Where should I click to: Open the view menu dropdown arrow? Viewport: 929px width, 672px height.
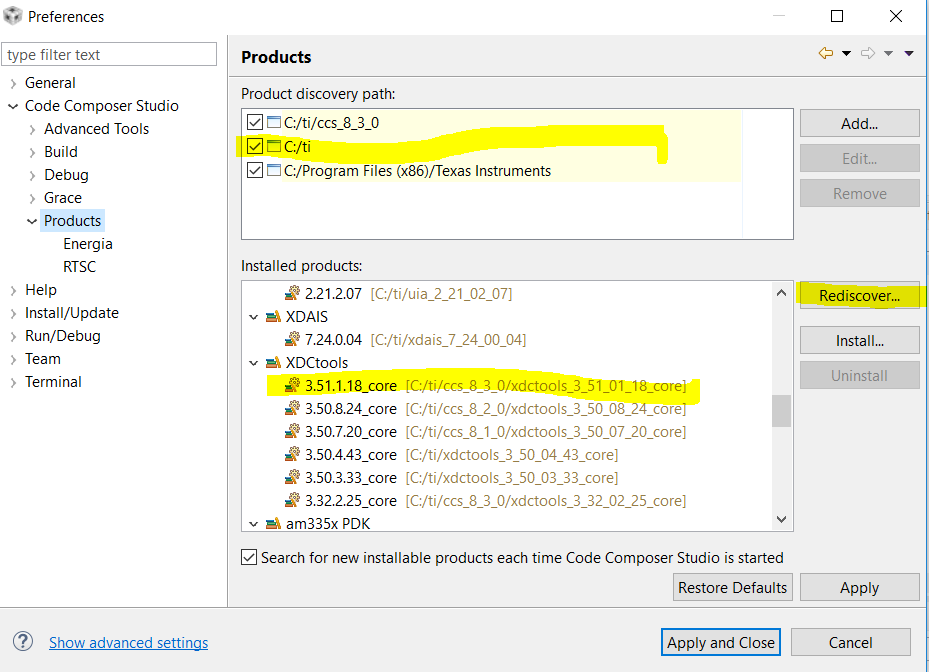click(909, 54)
